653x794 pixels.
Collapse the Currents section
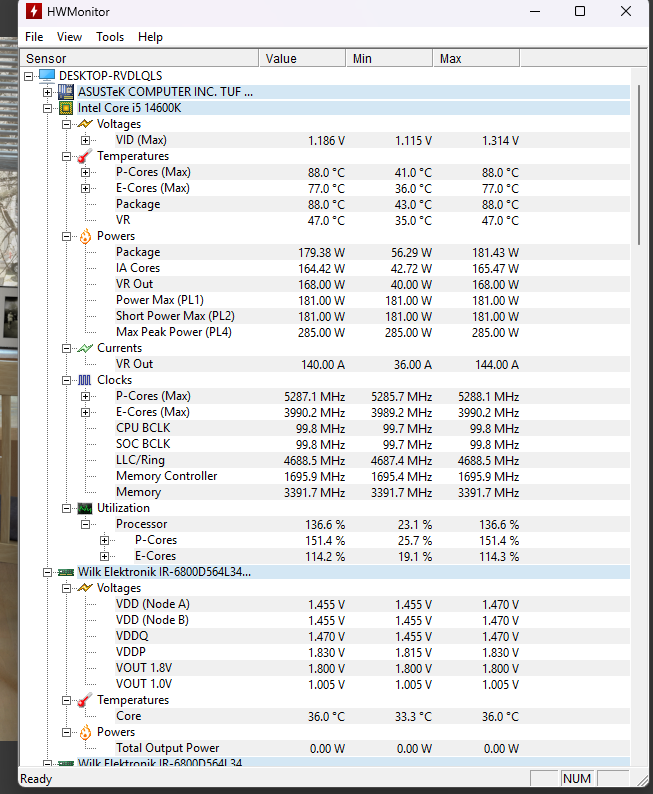click(66, 348)
